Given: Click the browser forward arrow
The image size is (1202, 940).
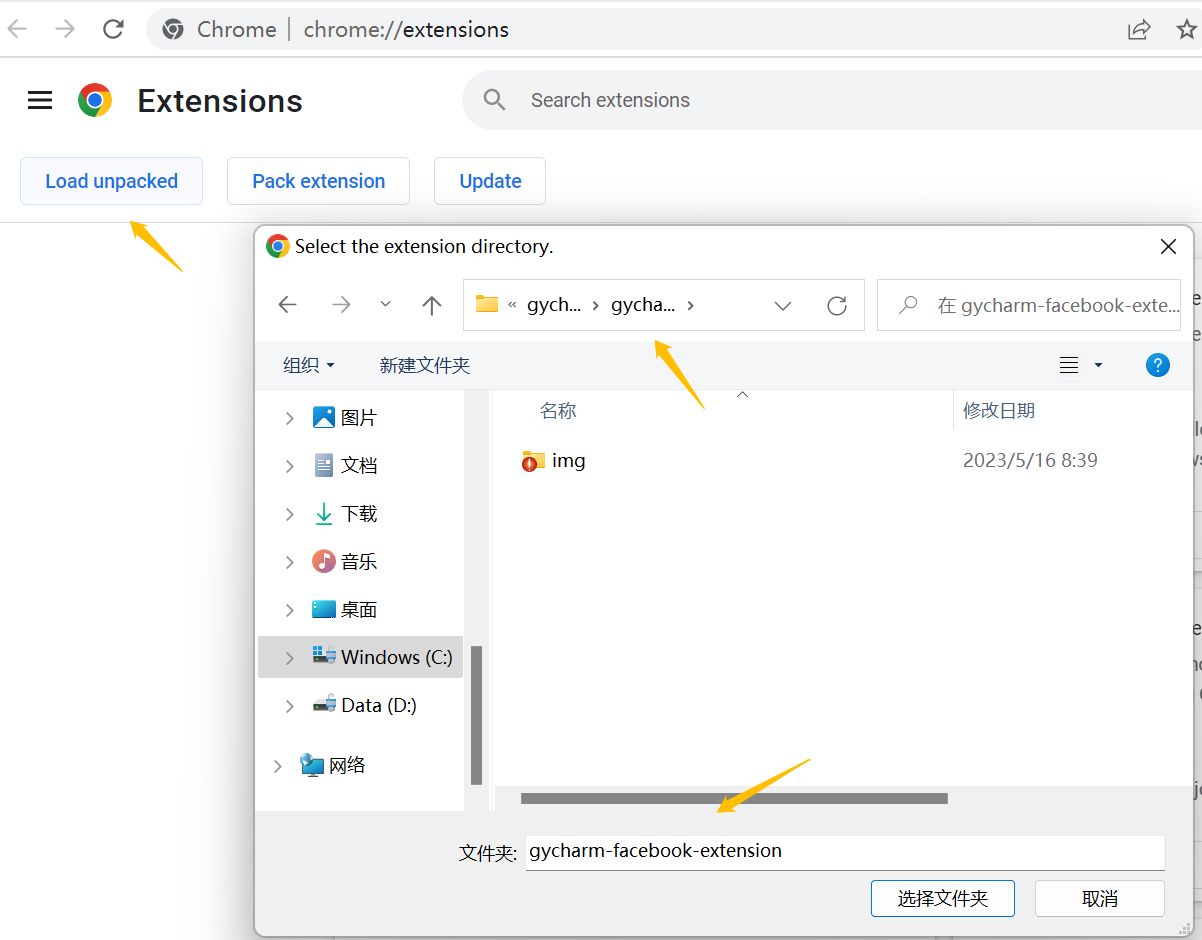Looking at the screenshot, I should pyautogui.click(x=65, y=29).
